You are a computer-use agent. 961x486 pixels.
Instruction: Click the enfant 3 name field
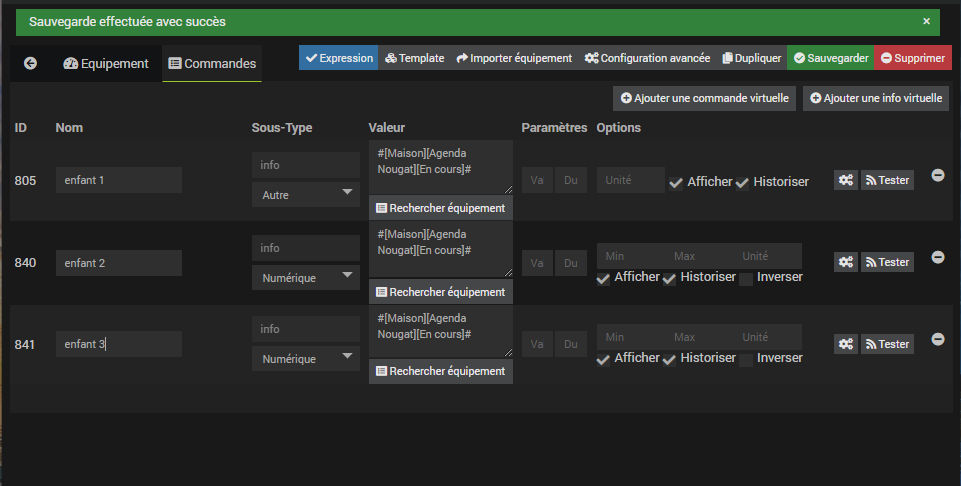tap(119, 344)
